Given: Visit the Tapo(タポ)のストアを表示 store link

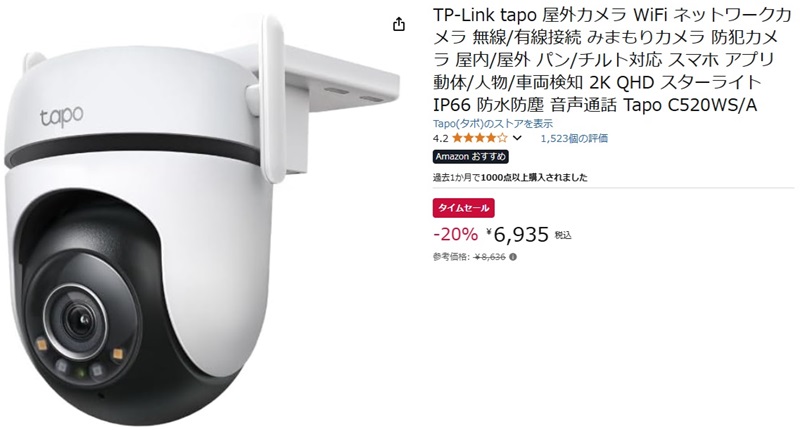Looking at the screenshot, I should [493, 123].
